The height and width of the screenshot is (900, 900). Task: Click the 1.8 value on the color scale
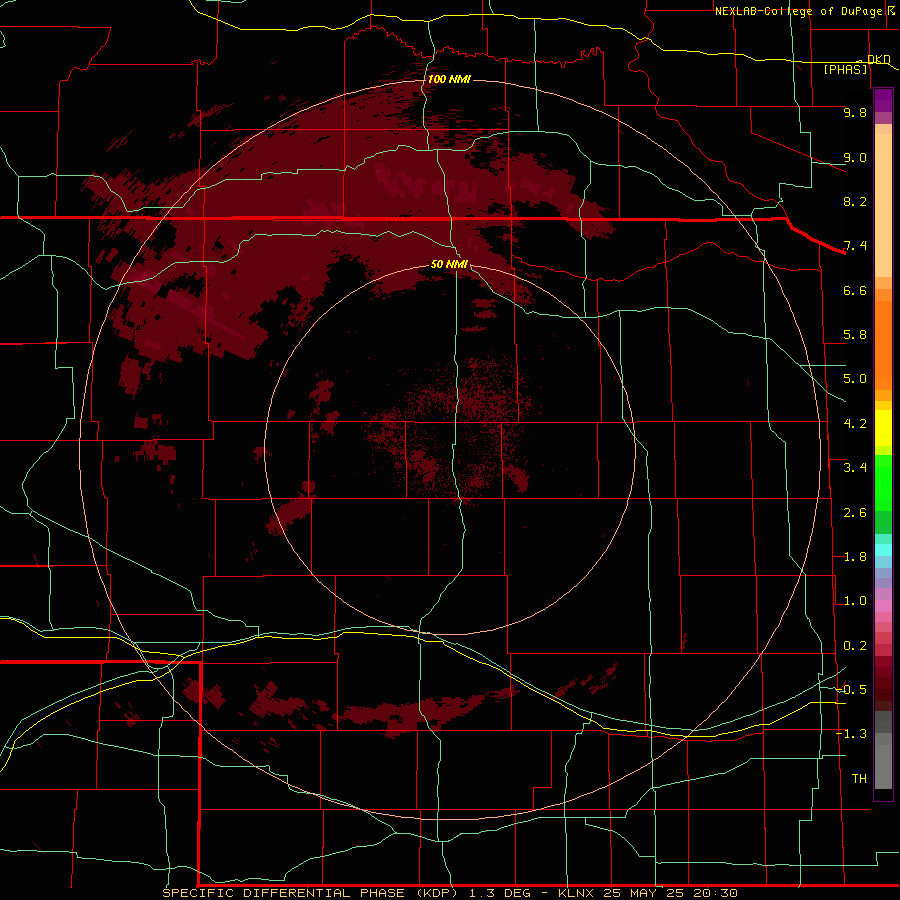[x=855, y=557]
